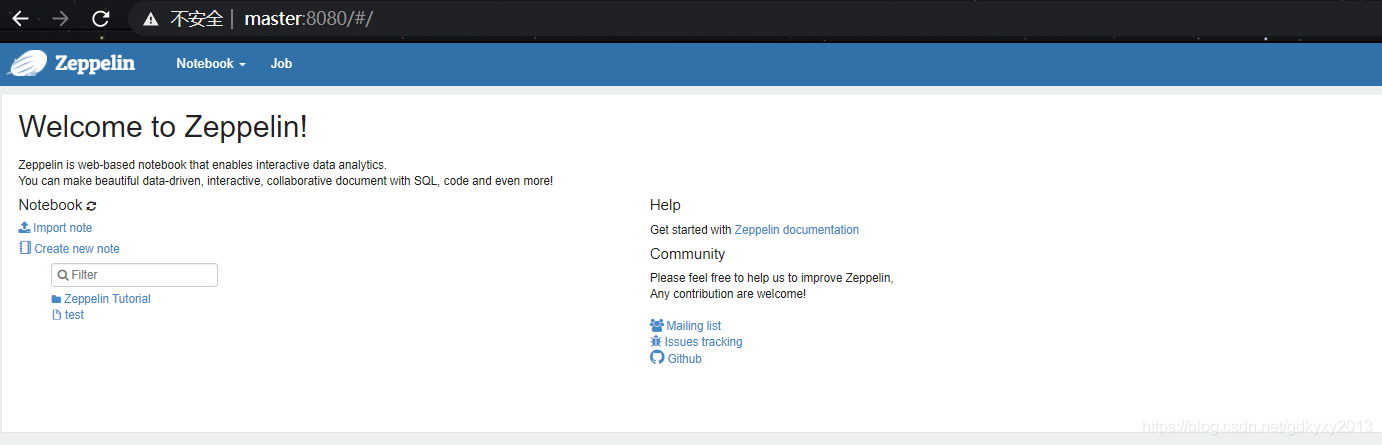Screen dimensions: 1382x445
Task: Click the Create new note link
Action: (x=77, y=249)
